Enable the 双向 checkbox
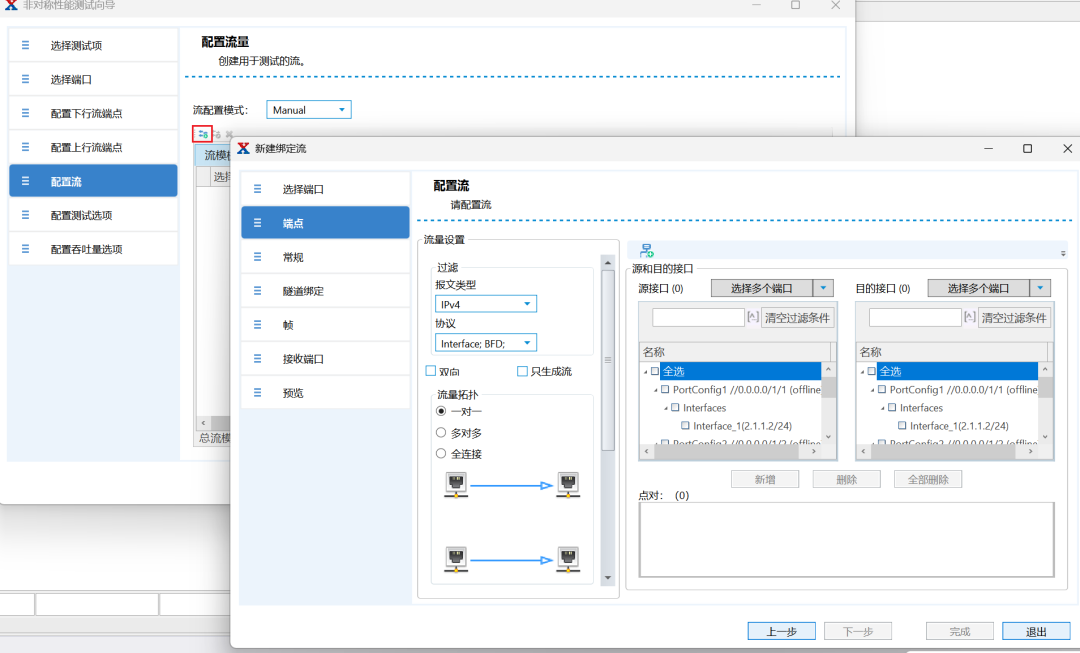Screen dimensions: 1080x653 tap(431, 372)
